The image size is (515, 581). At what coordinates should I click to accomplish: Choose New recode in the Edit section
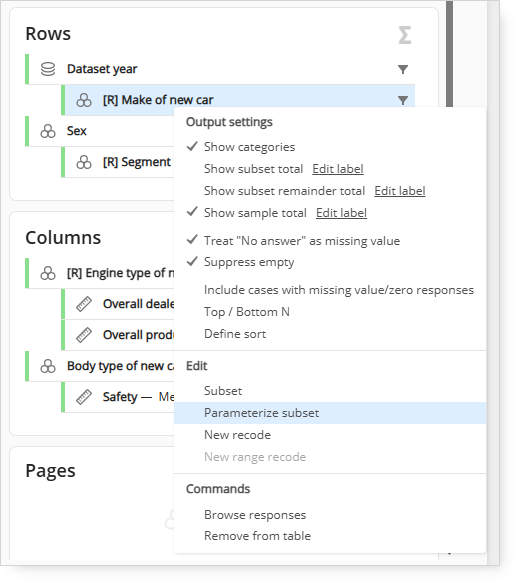(237, 435)
